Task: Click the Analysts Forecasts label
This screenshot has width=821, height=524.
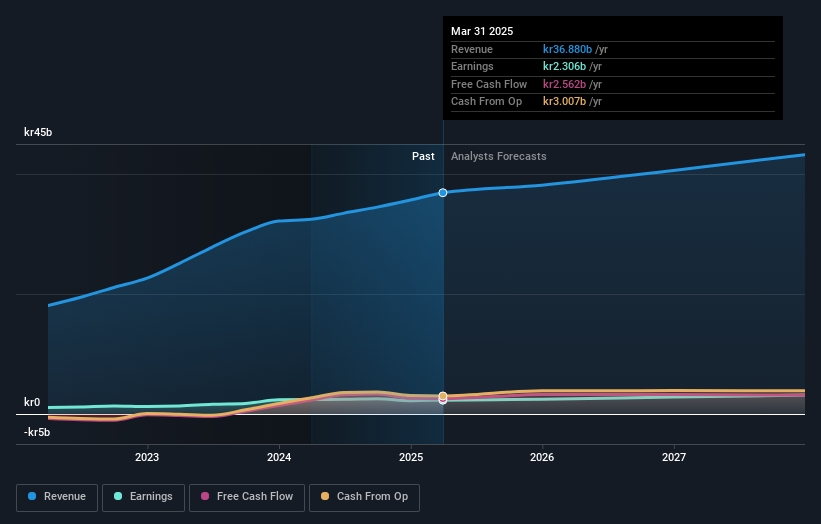Action: click(498, 156)
